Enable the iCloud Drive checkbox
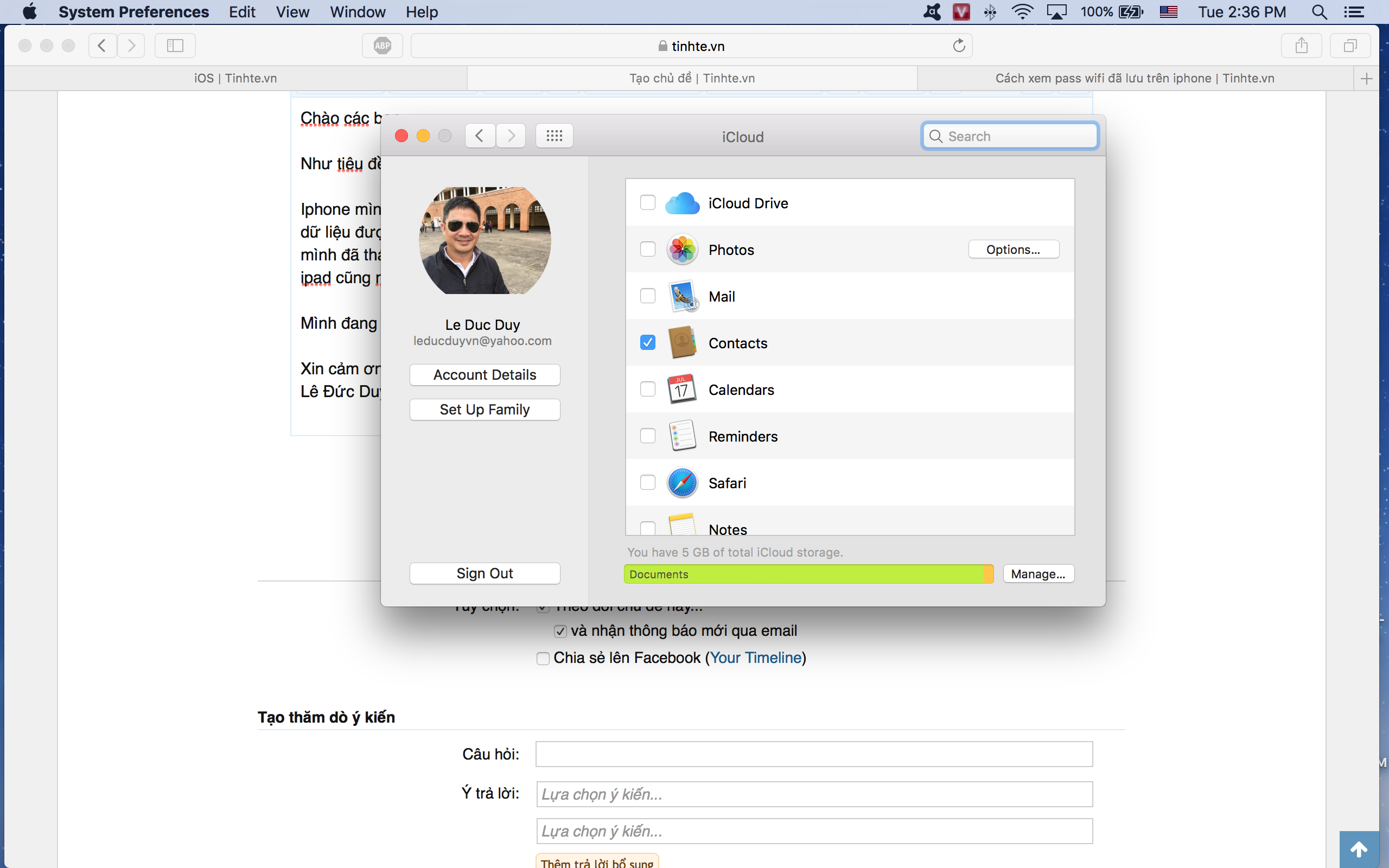 point(647,203)
